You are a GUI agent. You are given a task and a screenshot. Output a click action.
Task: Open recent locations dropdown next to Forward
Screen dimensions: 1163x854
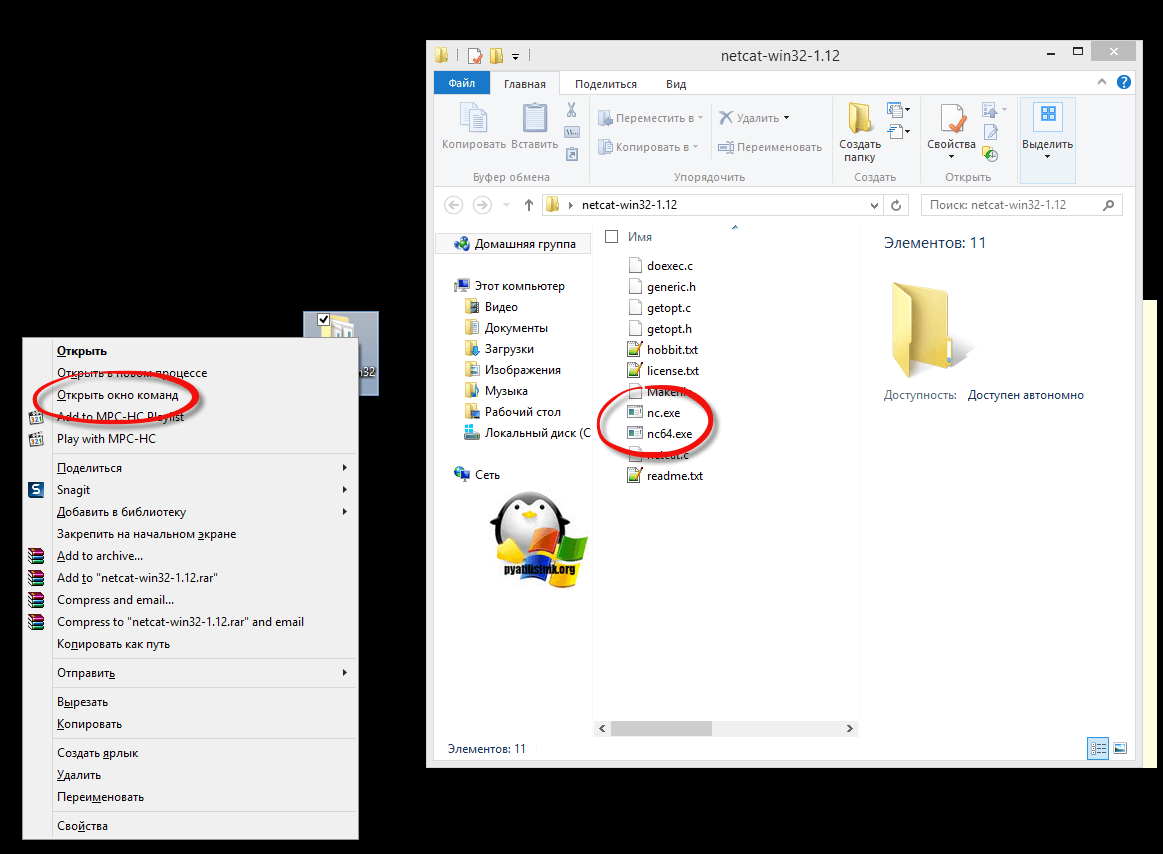[x=507, y=205]
